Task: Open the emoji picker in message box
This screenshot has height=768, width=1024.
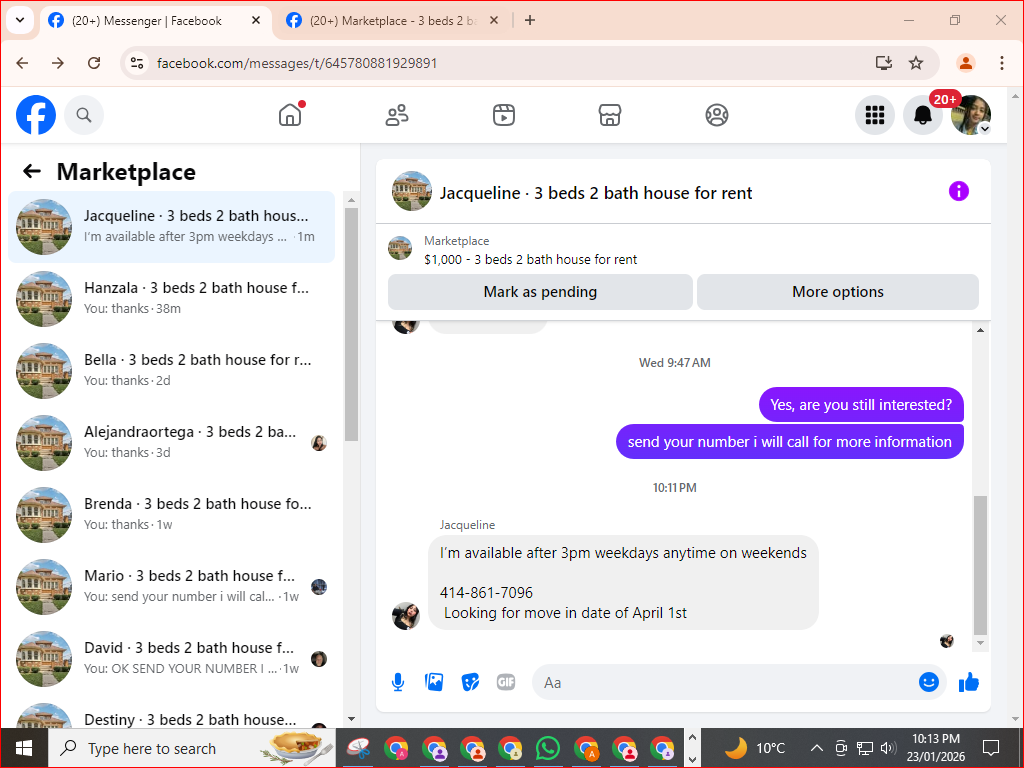Action: pyautogui.click(x=929, y=682)
